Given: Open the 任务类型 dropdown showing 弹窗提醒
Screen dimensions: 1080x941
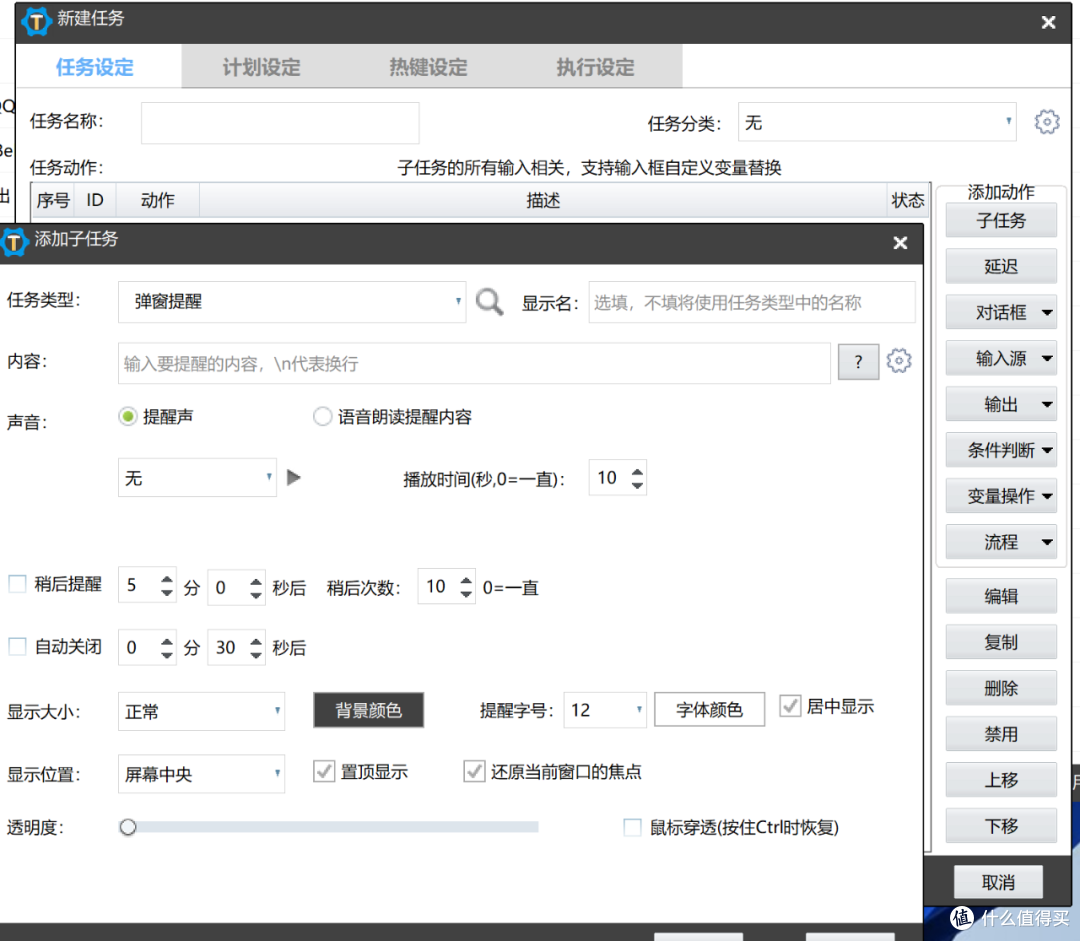Looking at the screenshot, I should tap(292, 302).
